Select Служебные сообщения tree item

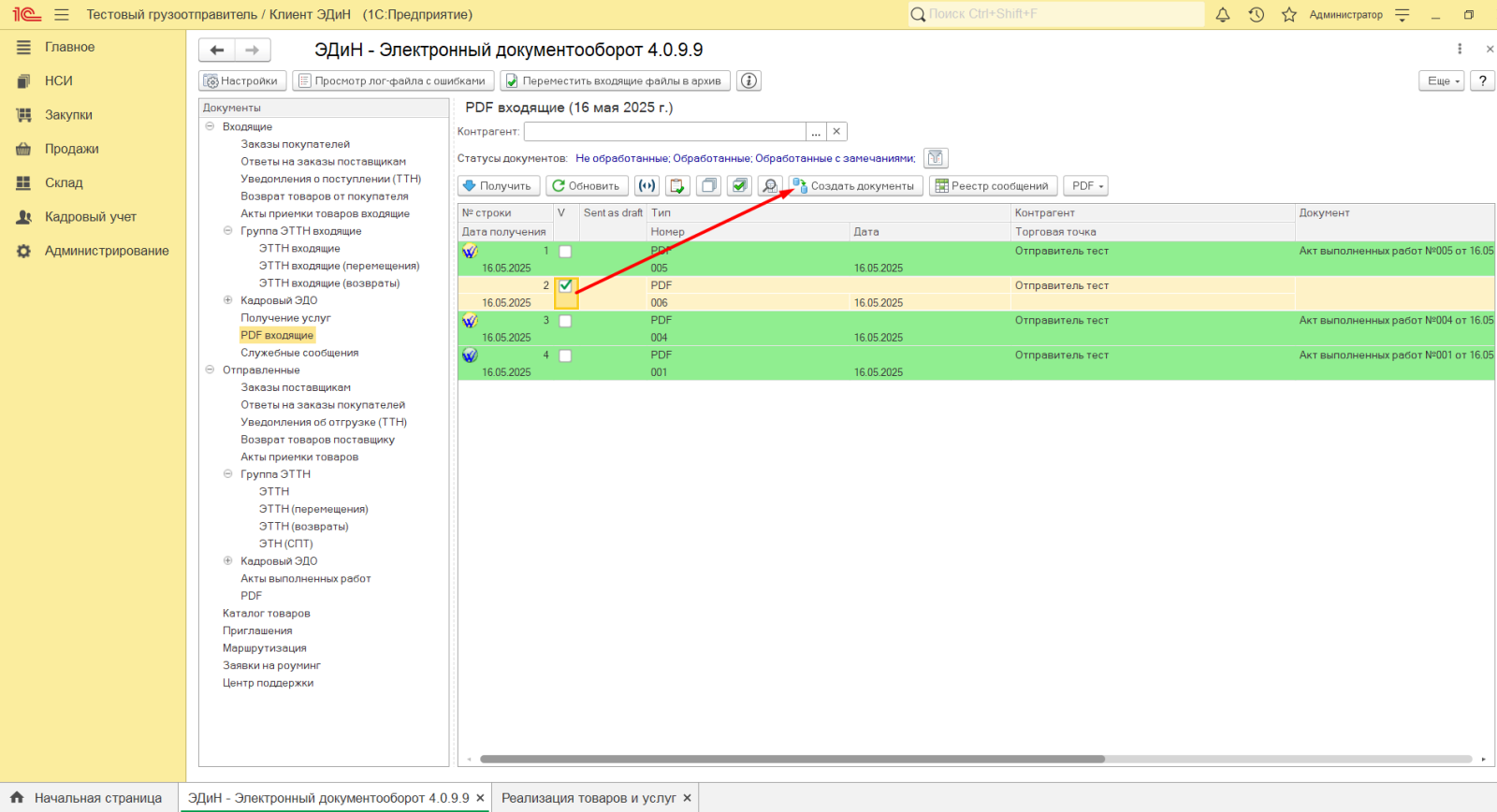point(299,353)
